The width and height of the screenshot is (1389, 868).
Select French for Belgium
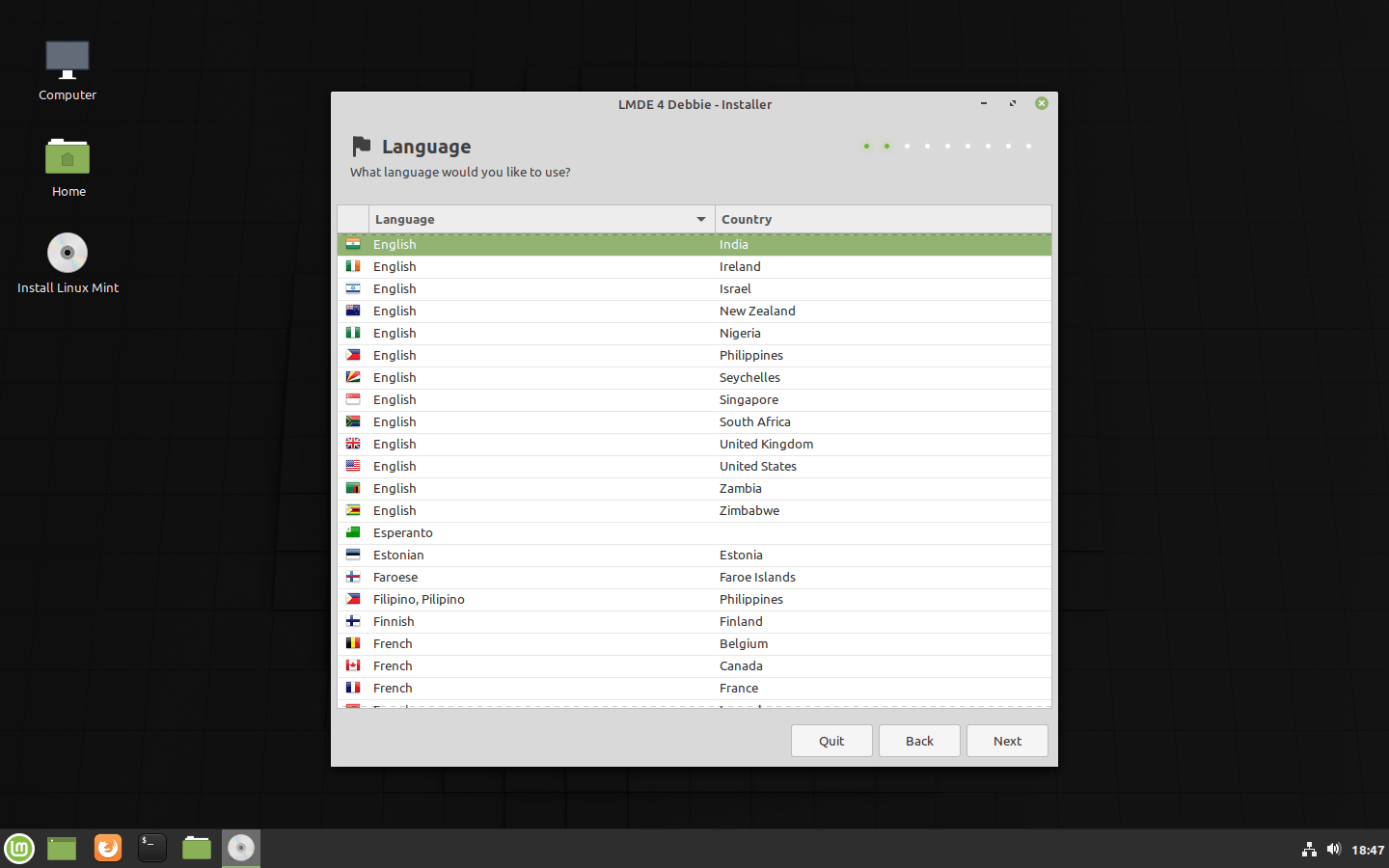tap(694, 643)
